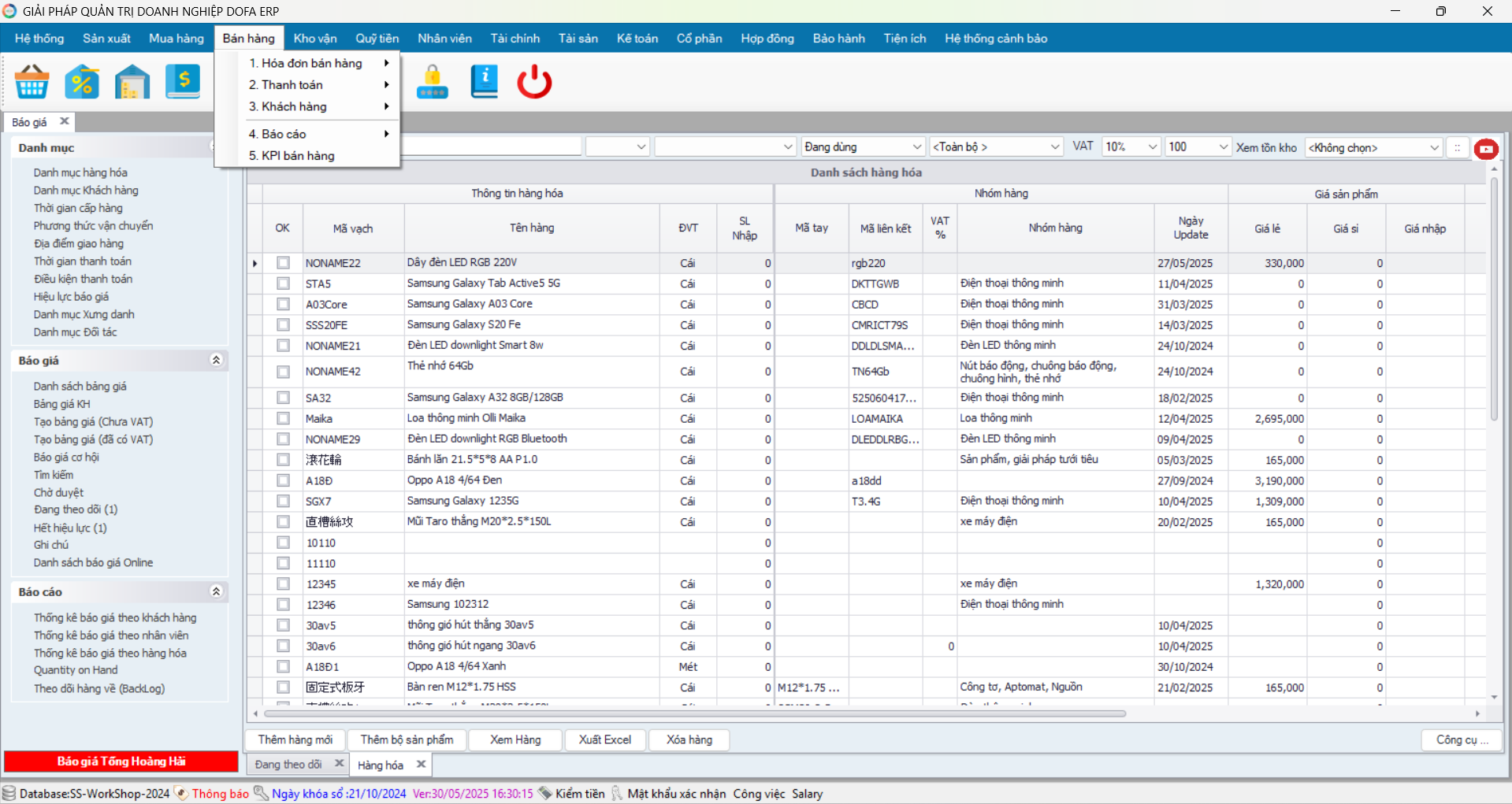The height and width of the screenshot is (804, 1512).
Task: Select the checkbox on the Maika row
Action: 283,418
